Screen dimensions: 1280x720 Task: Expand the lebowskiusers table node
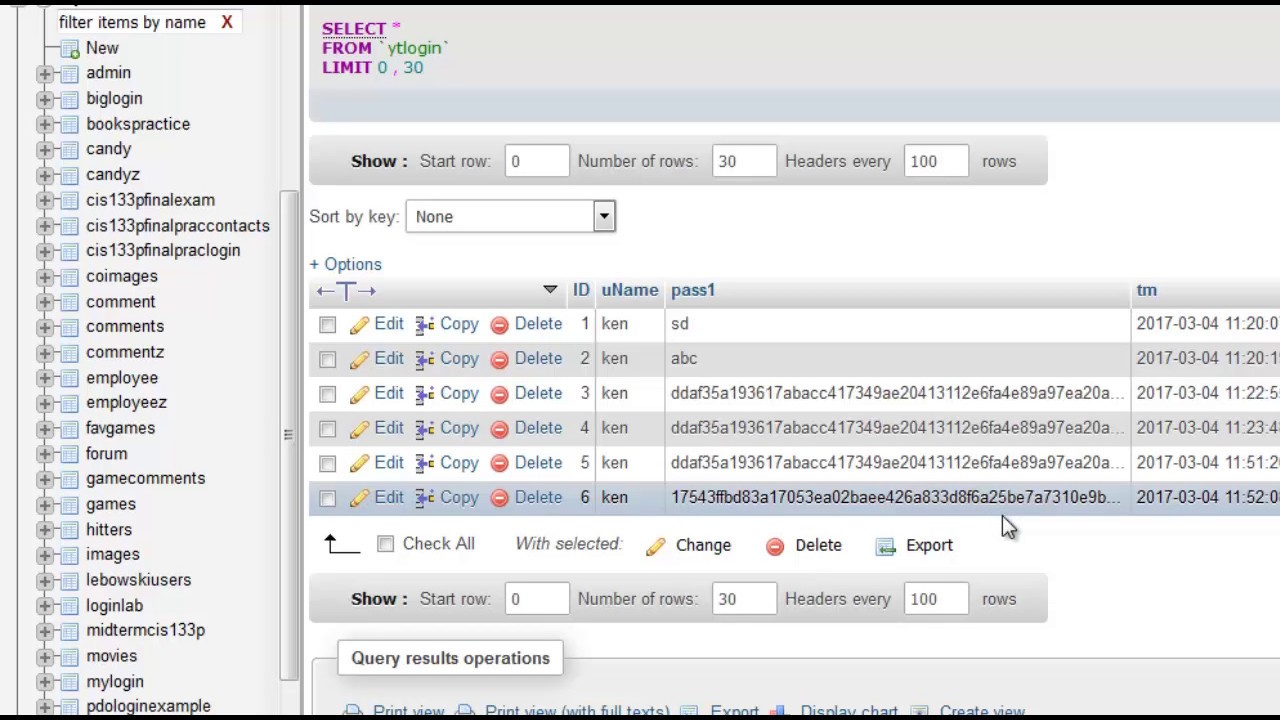coord(45,580)
